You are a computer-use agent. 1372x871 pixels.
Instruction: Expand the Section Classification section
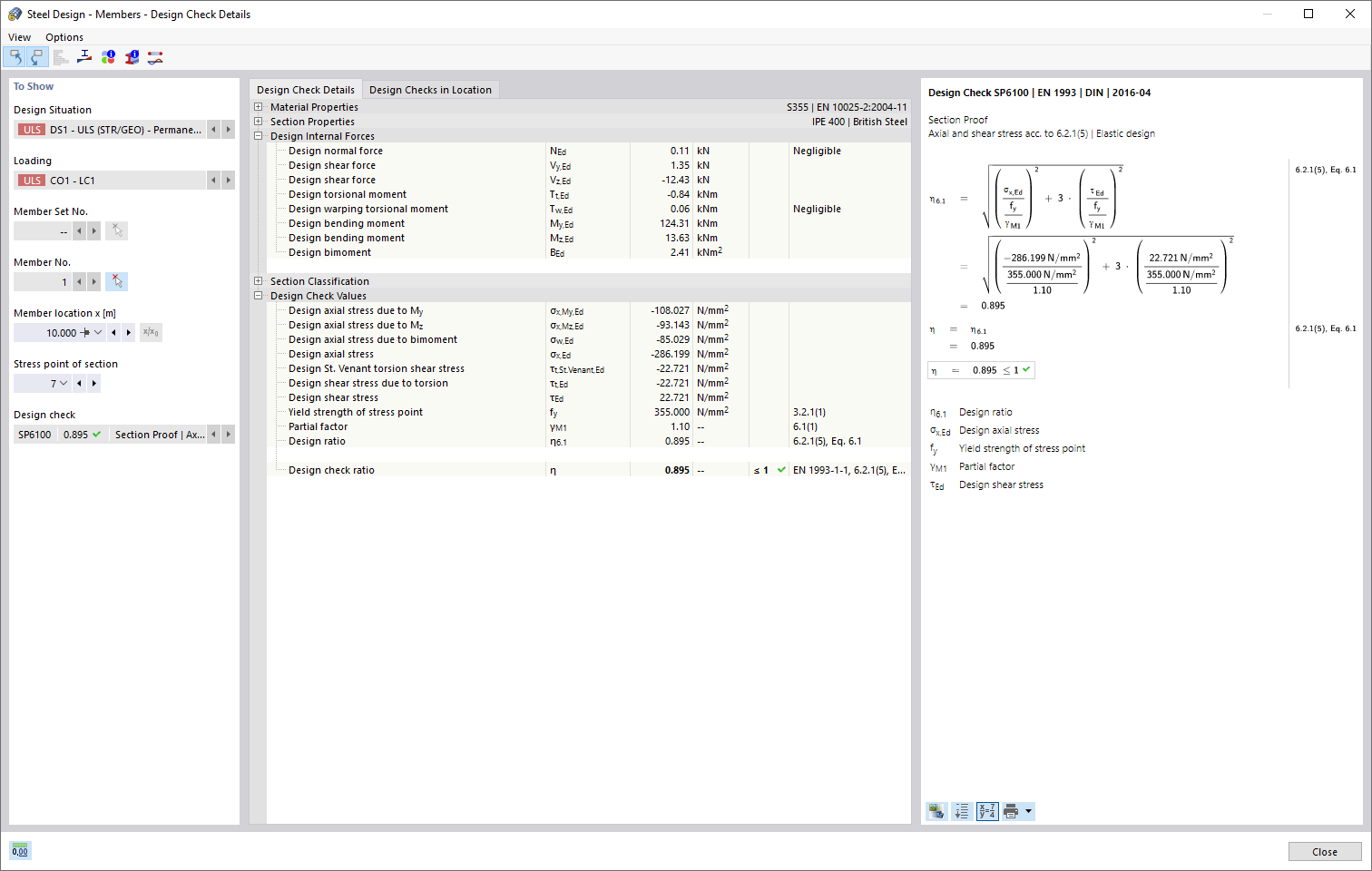tap(258, 280)
